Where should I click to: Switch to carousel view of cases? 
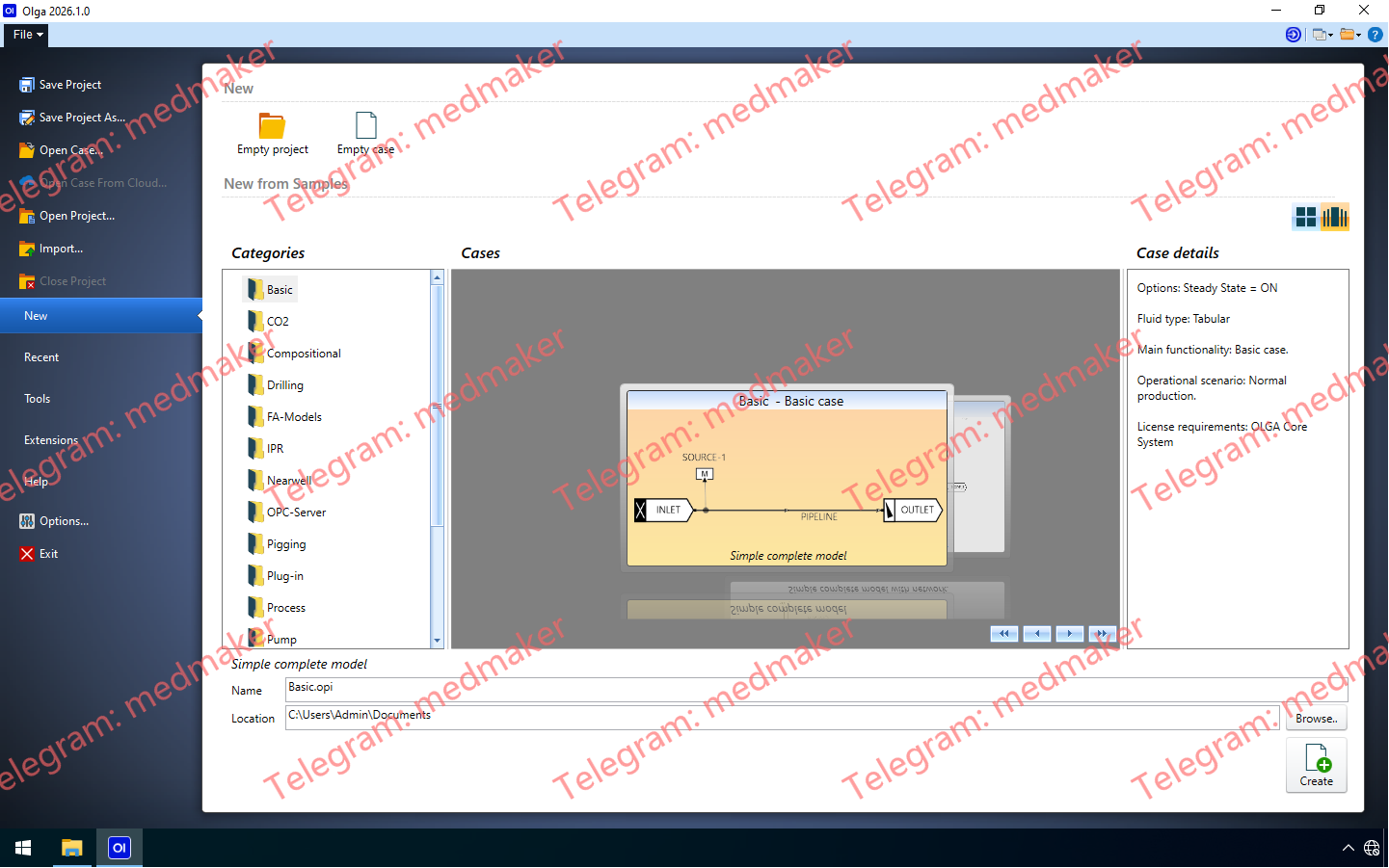1334,218
